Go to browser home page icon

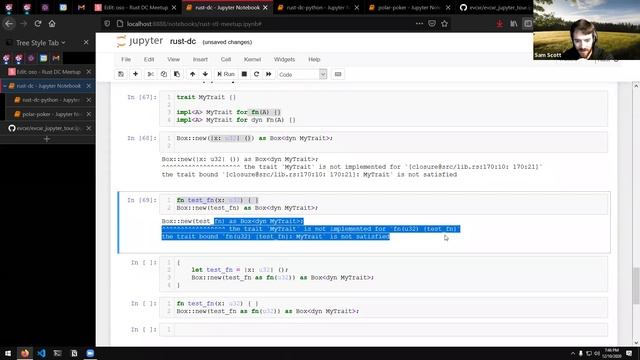[x=52, y=24]
